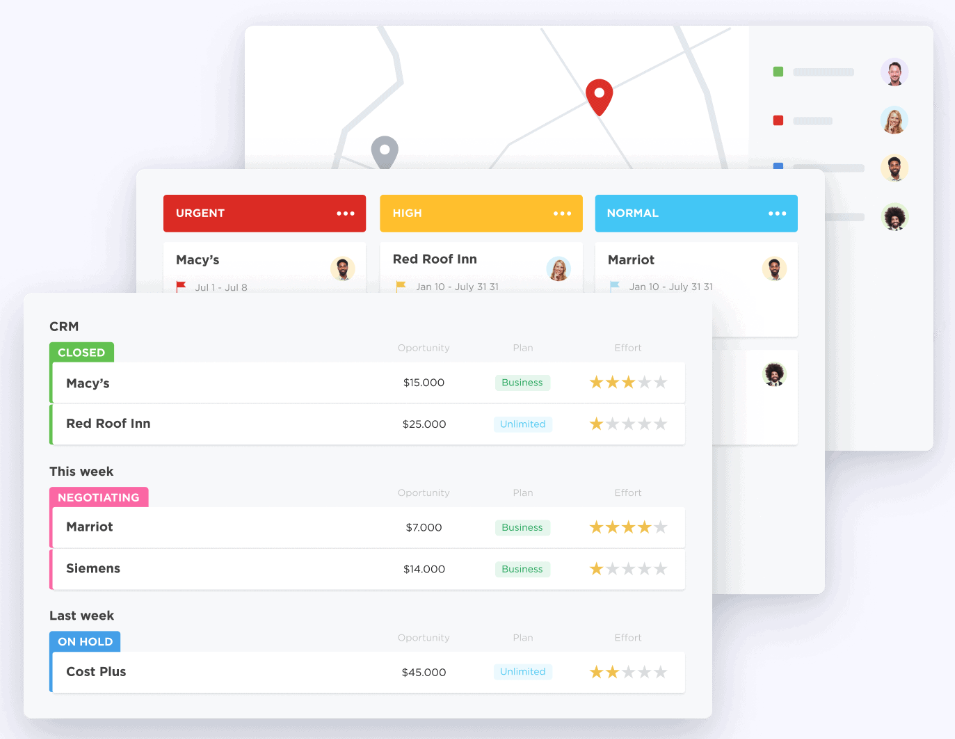This screenshot has width=955, height=739.
Task: Expand the ON HOLD group
Action: (x=85, y=641)
